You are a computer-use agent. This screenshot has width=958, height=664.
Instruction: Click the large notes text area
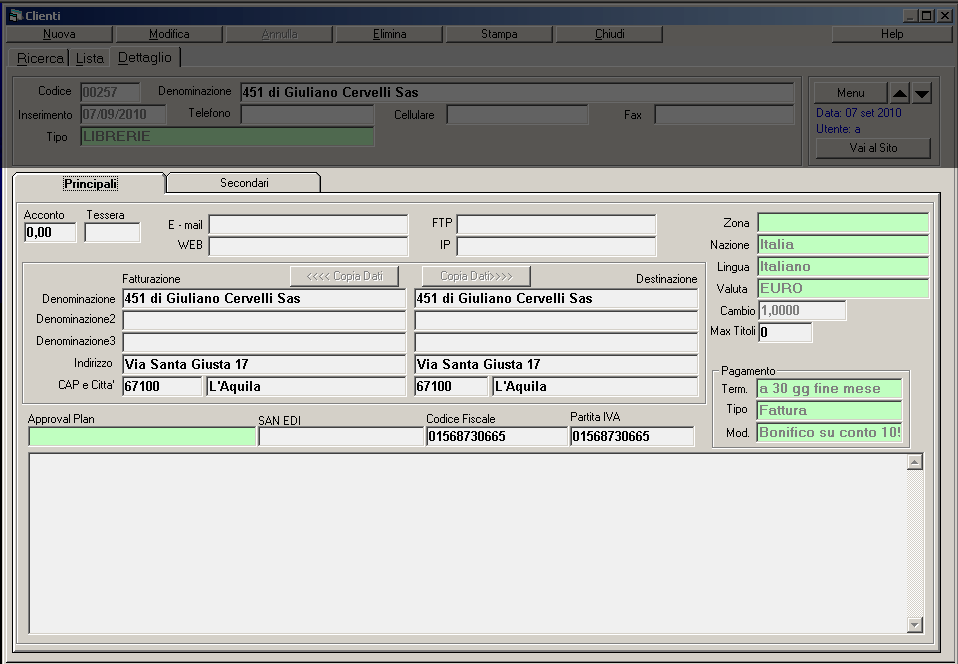[467, 543]
